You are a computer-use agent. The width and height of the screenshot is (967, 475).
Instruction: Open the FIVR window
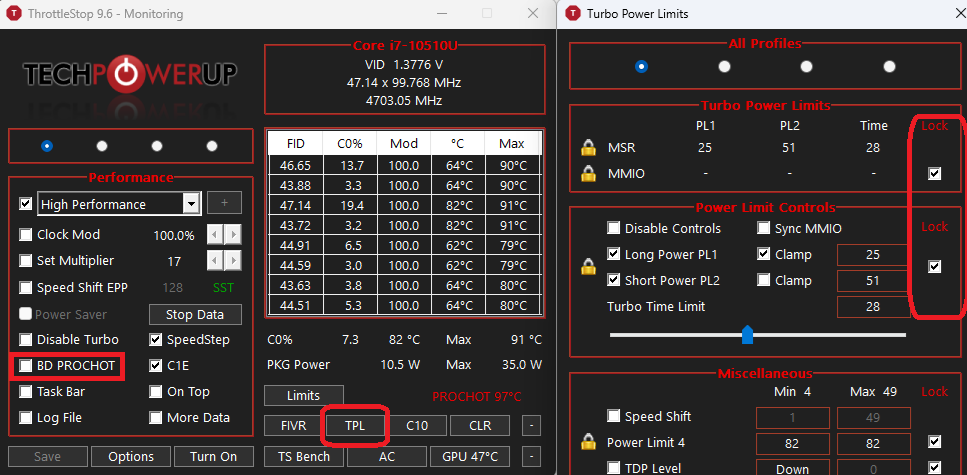click(293, 425)
